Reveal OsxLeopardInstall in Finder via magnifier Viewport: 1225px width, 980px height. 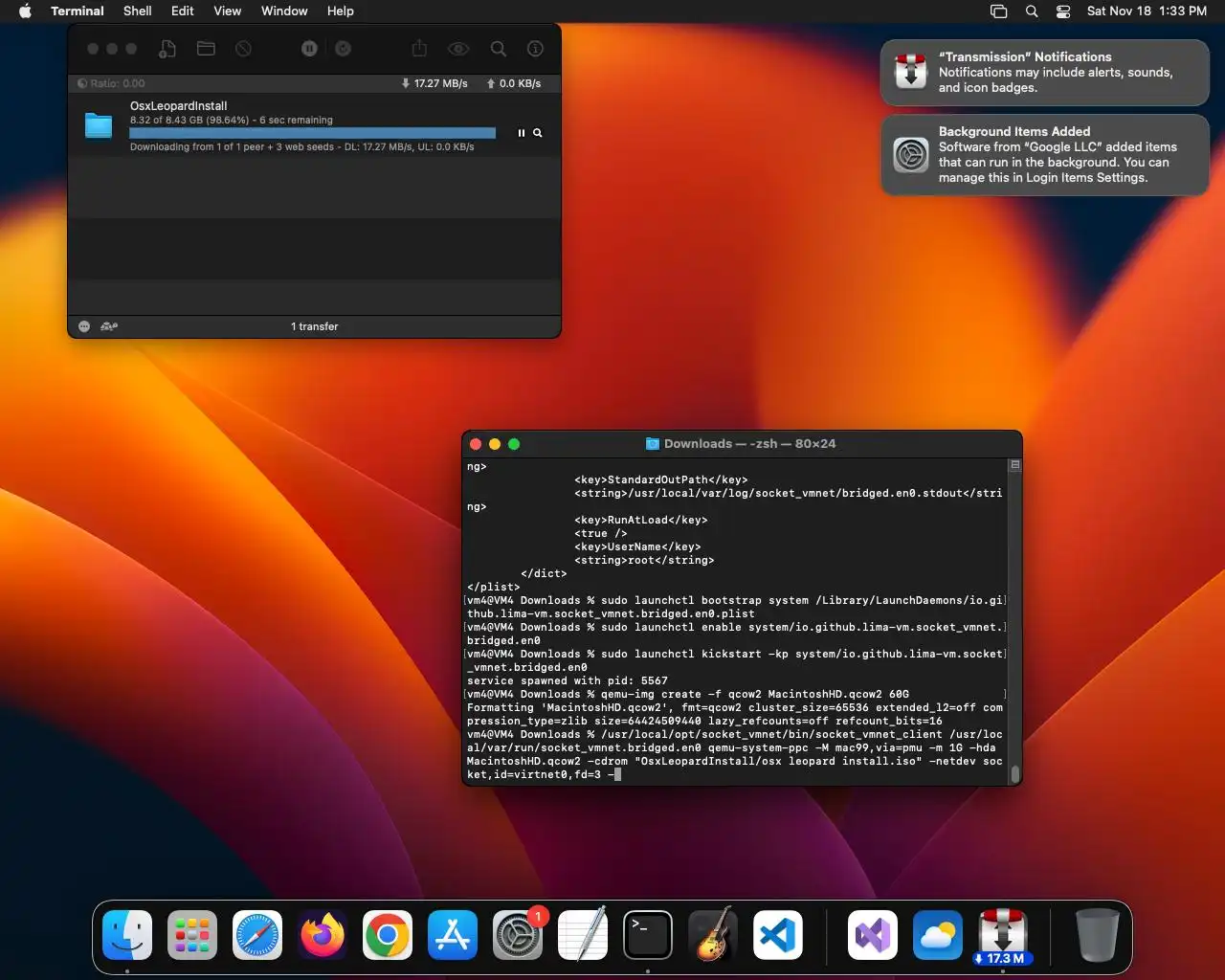538,133
